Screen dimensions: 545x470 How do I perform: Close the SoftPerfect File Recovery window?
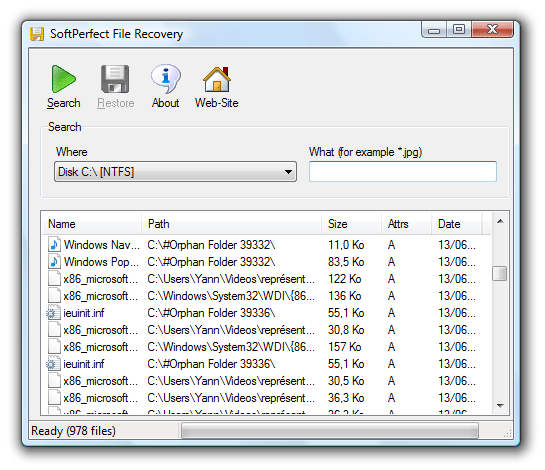pyautogui.click(x=492, y=29)
